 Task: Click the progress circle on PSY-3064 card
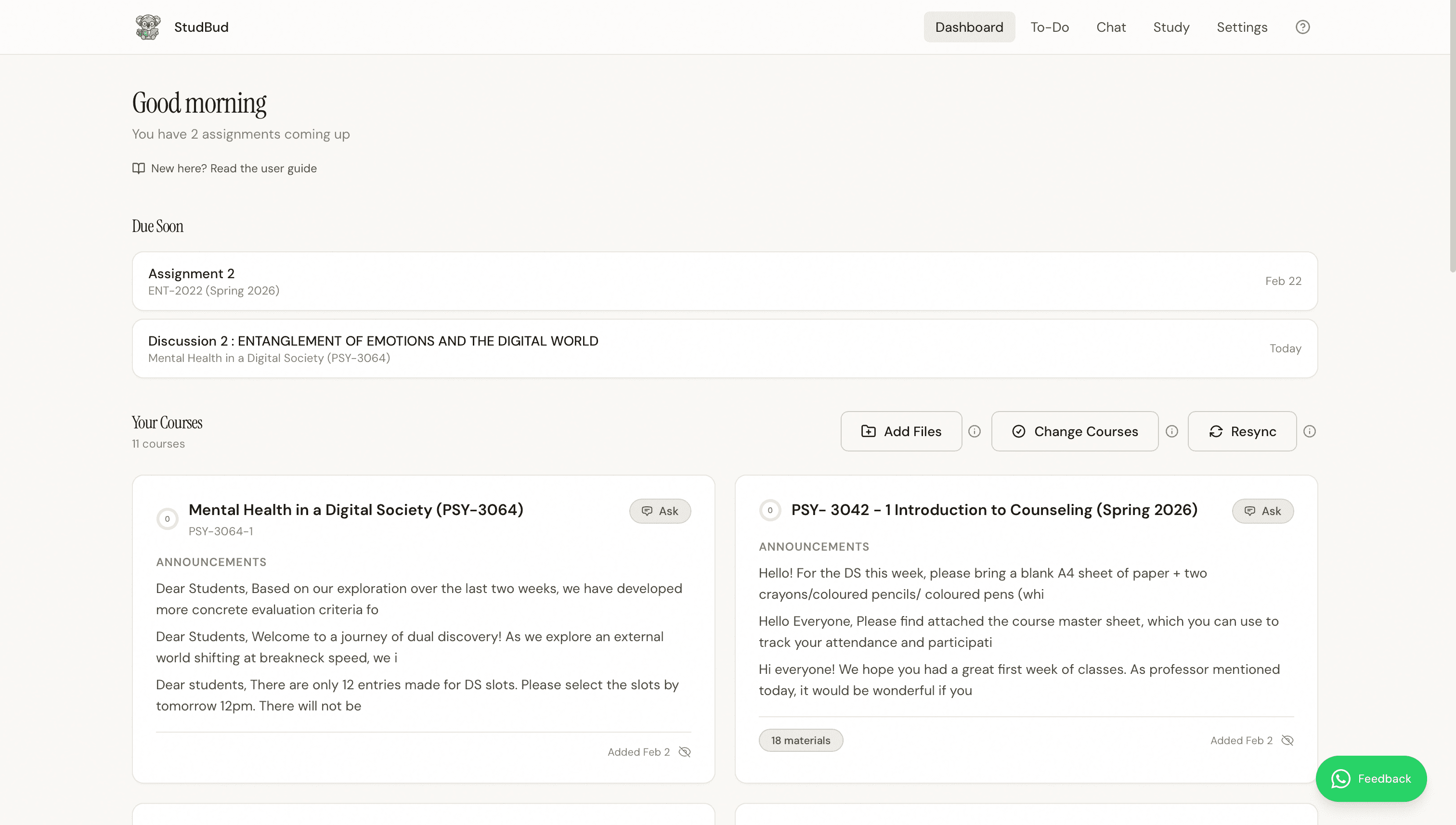167,518
